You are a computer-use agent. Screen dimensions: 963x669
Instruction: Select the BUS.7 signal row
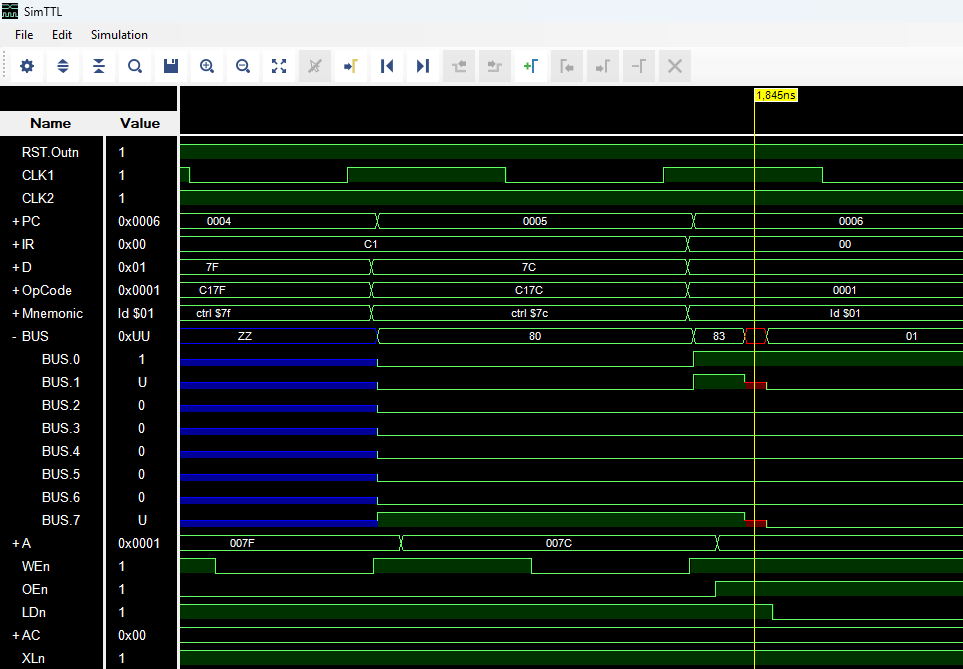click(x=60, y=520)
